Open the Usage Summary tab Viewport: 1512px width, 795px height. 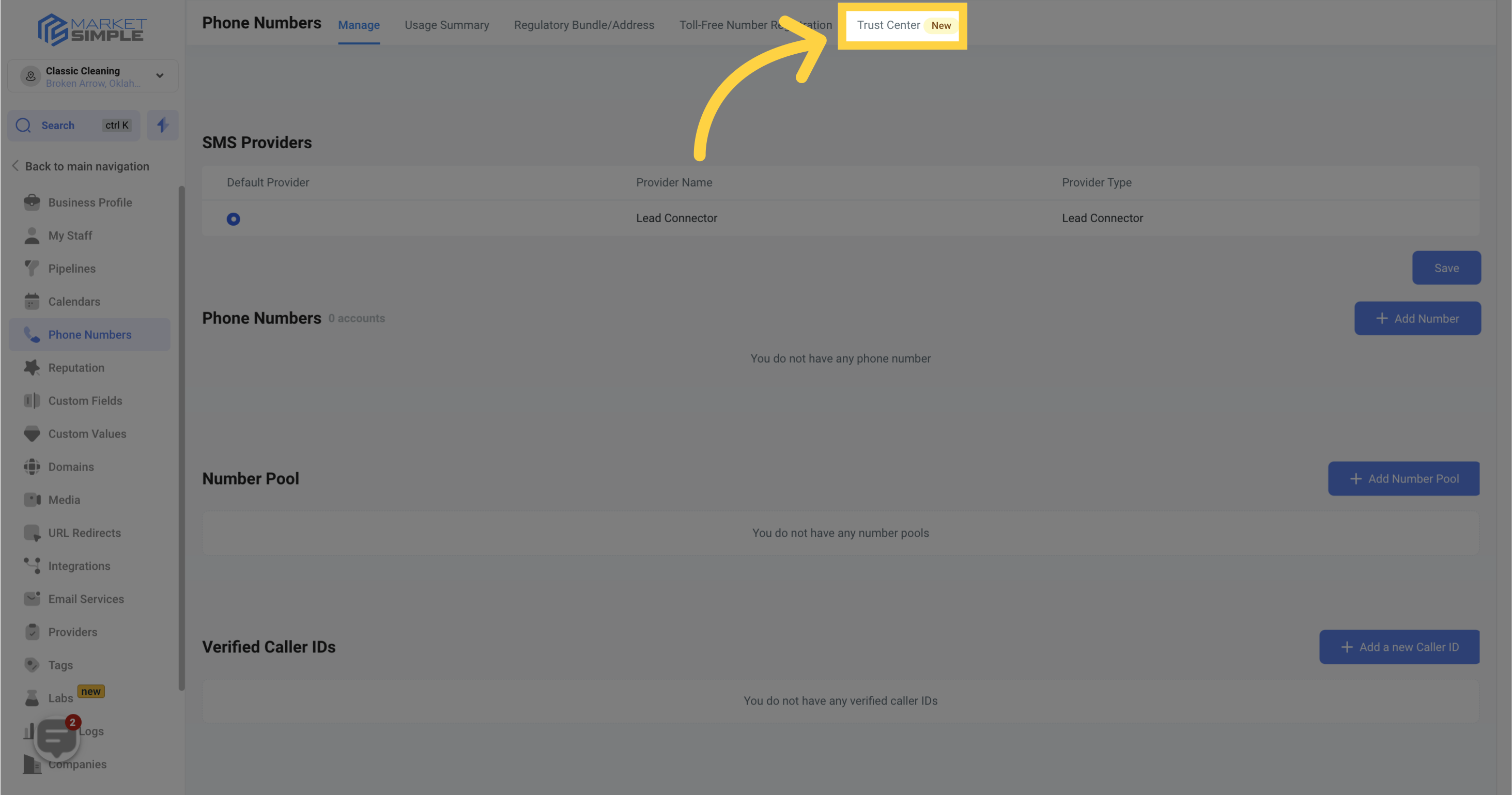pos(446,25)
